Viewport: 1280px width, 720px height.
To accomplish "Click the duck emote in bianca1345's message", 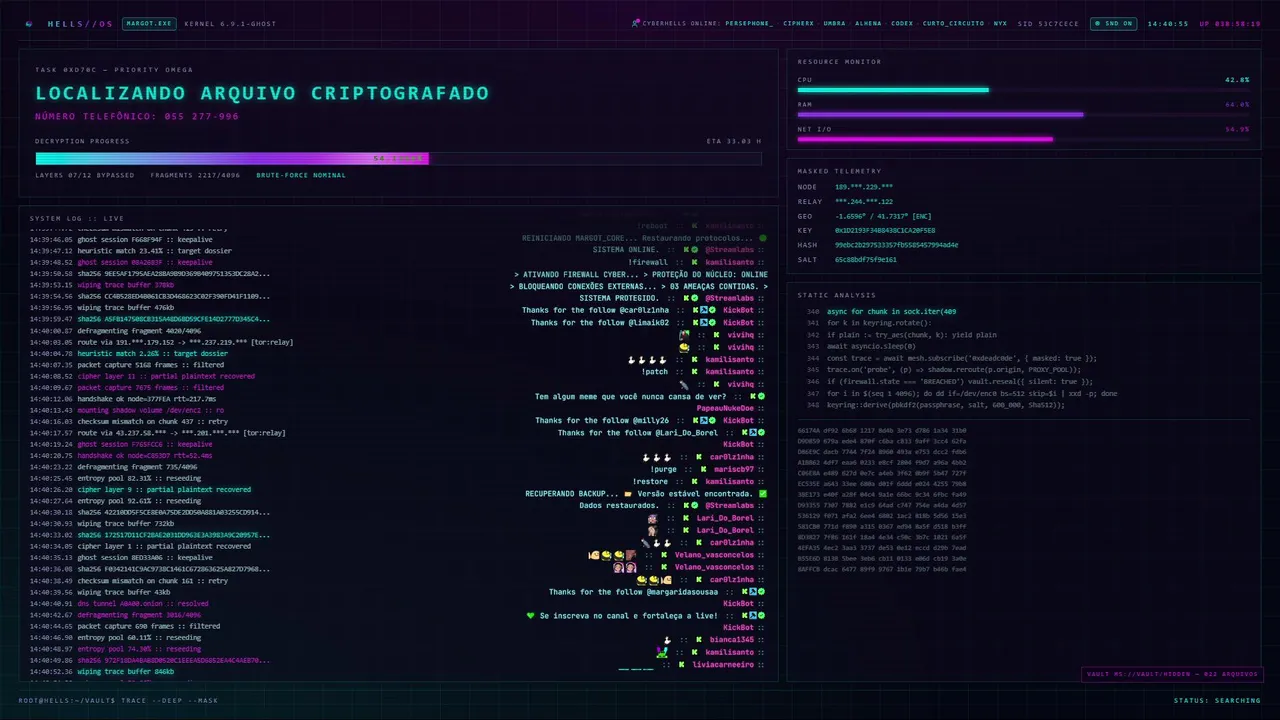I will point(667,640).
